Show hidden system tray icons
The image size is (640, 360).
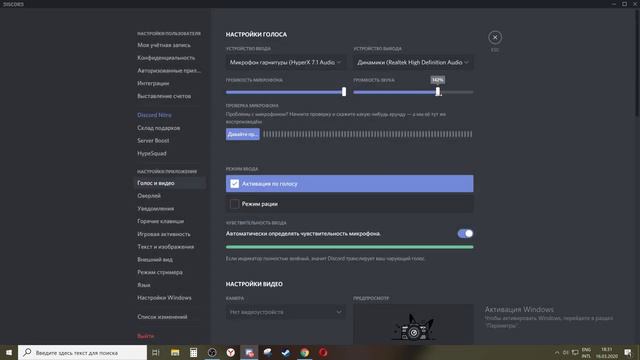(557, 352)
